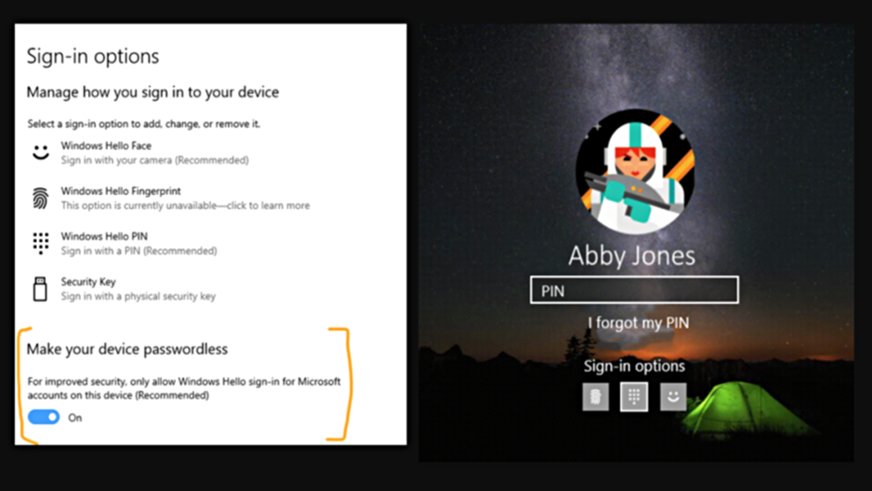Click Abby Jones profile avatar picture
Image resolution: width=872 pixels, height=491 pixels.
pyautogui.click(x=634, y=174)
